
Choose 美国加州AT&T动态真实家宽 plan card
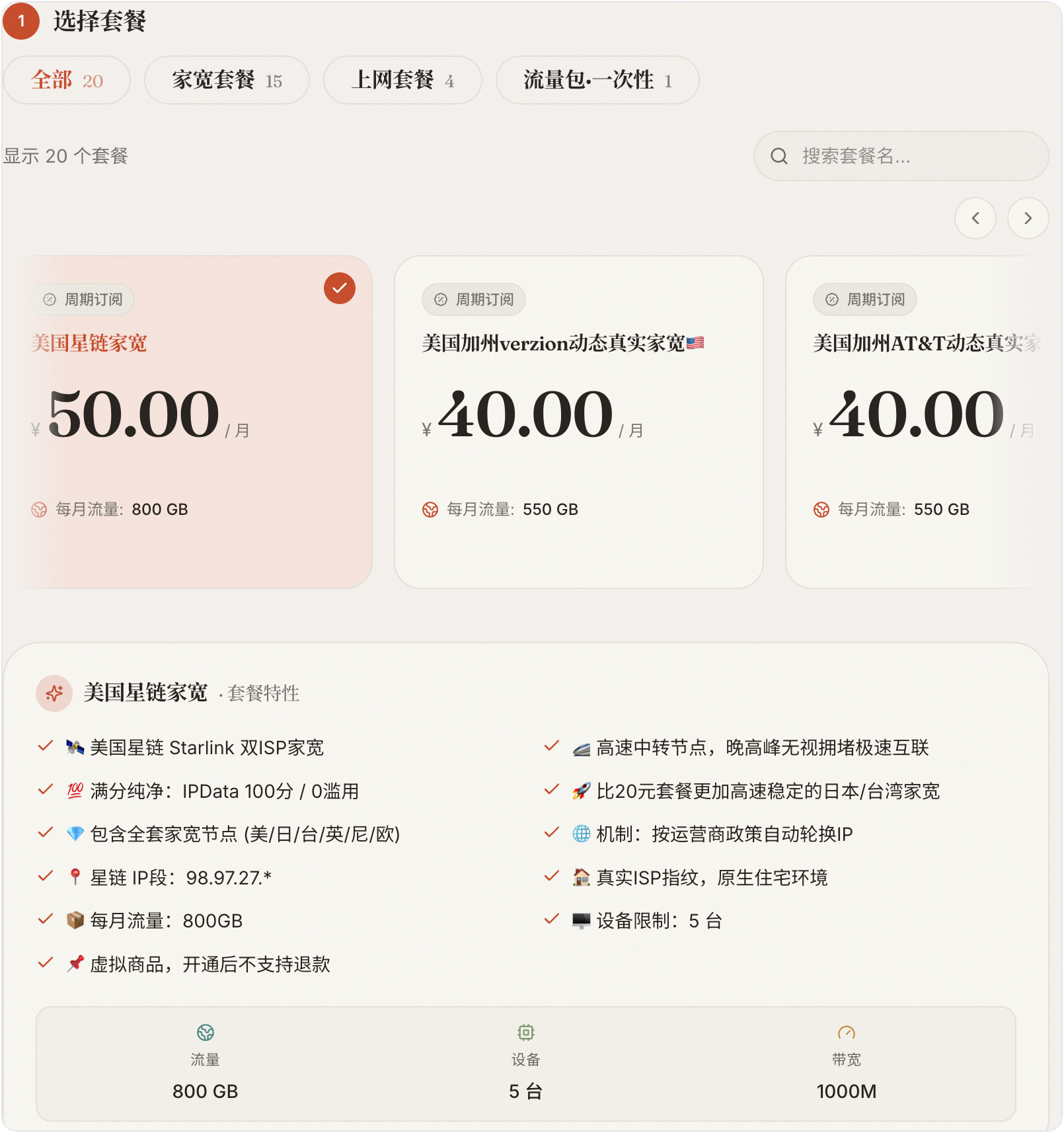click(x=919, y=422)
